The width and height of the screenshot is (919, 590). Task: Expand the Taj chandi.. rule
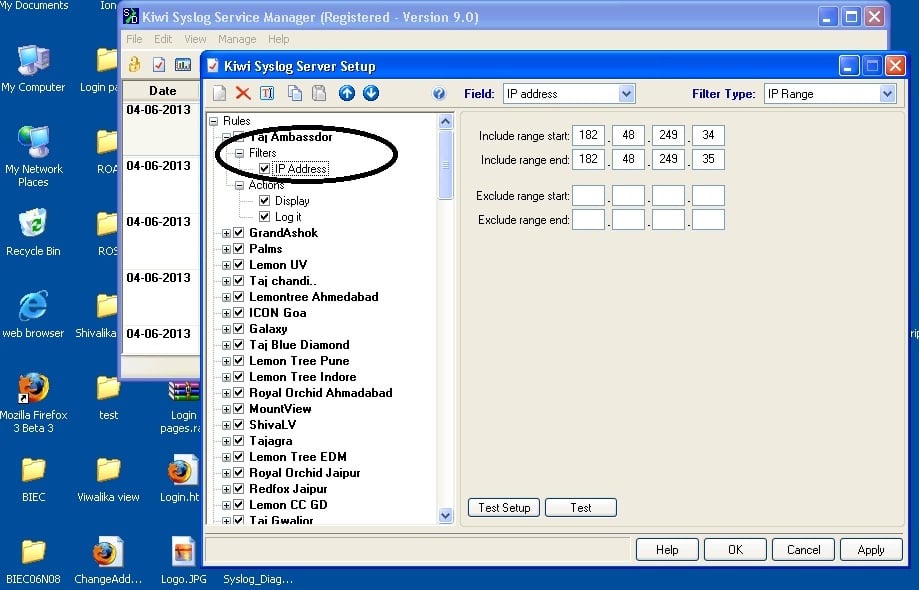tap(226, 281)
